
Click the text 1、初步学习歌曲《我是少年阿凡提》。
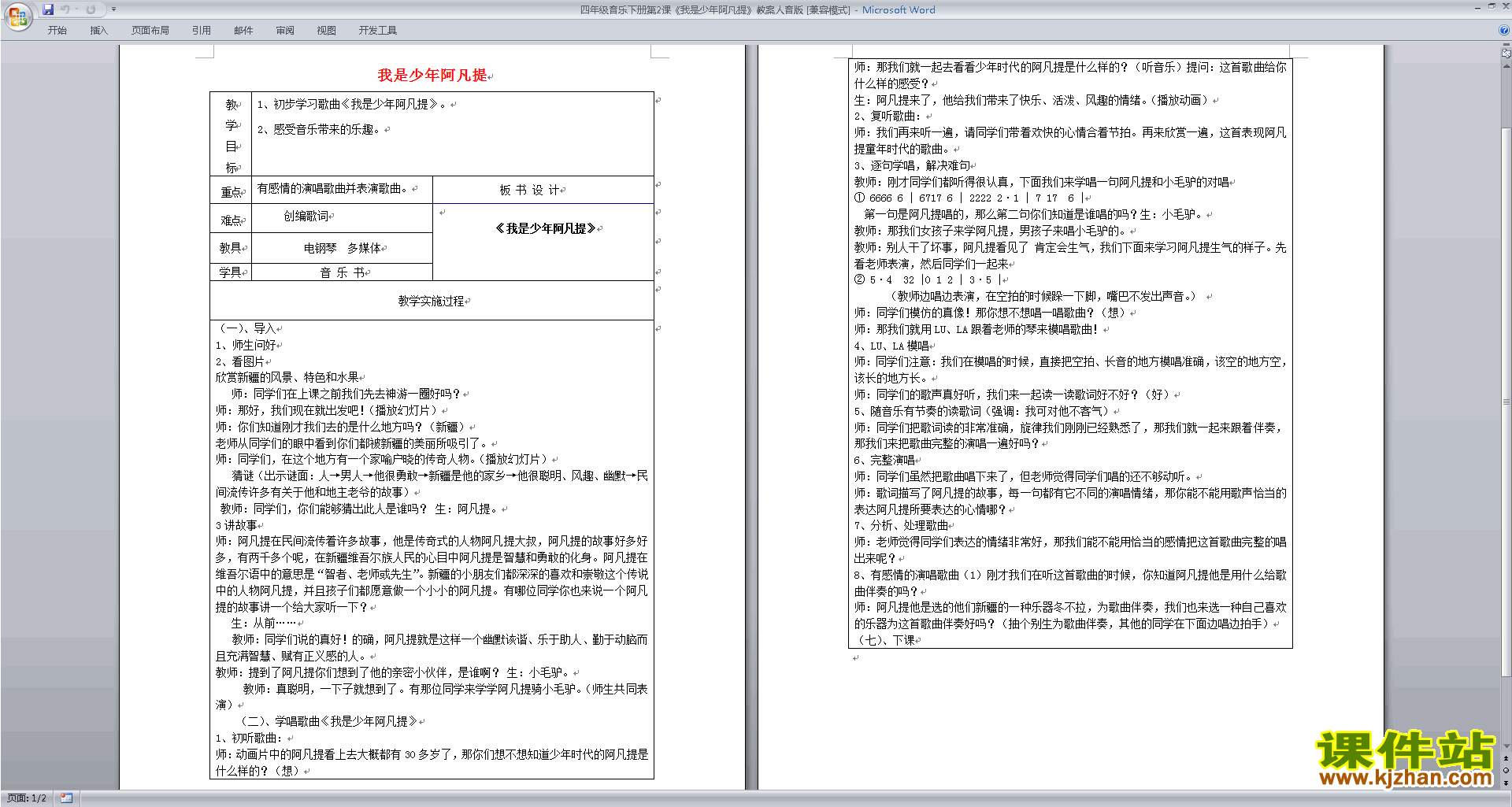(352, 104)
